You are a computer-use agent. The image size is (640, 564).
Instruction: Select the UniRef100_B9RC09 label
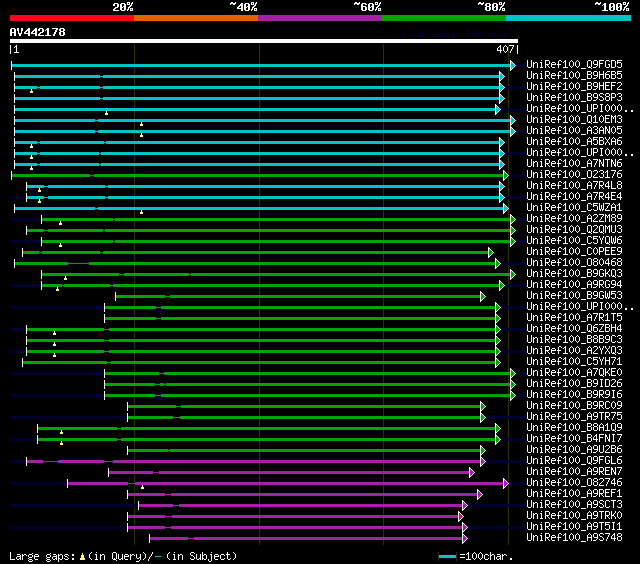click(x=574, y=406)
